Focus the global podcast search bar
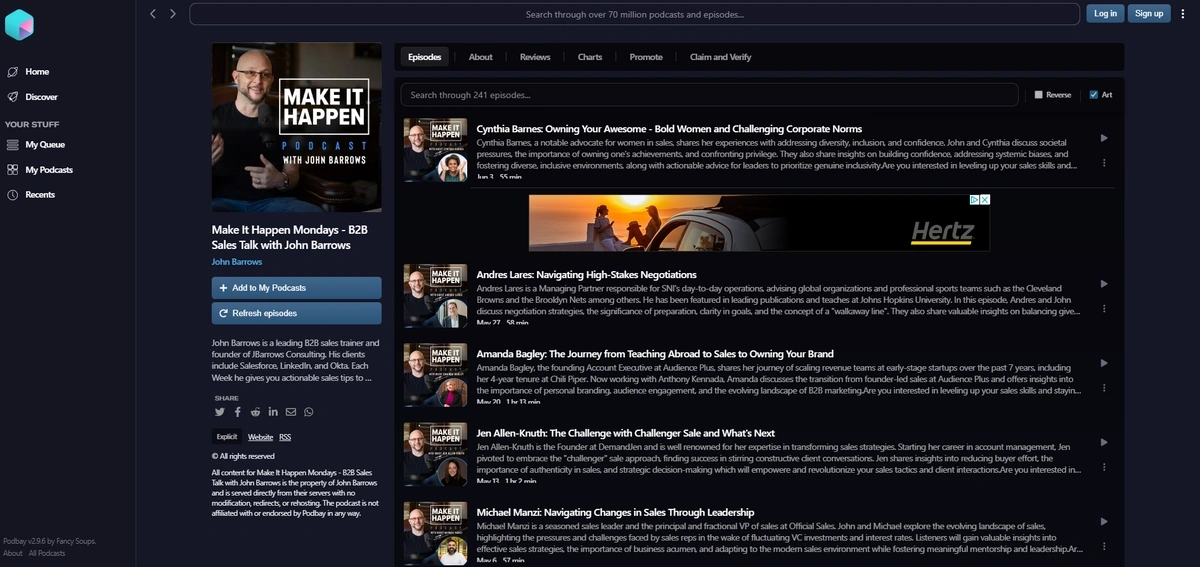This screenshot has height=567, width=1200. 635,14
